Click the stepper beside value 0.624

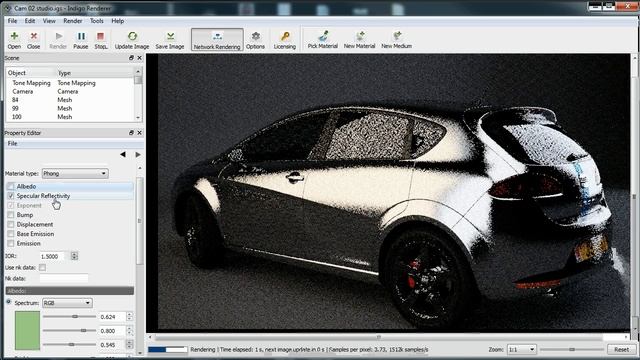point(129,316)
